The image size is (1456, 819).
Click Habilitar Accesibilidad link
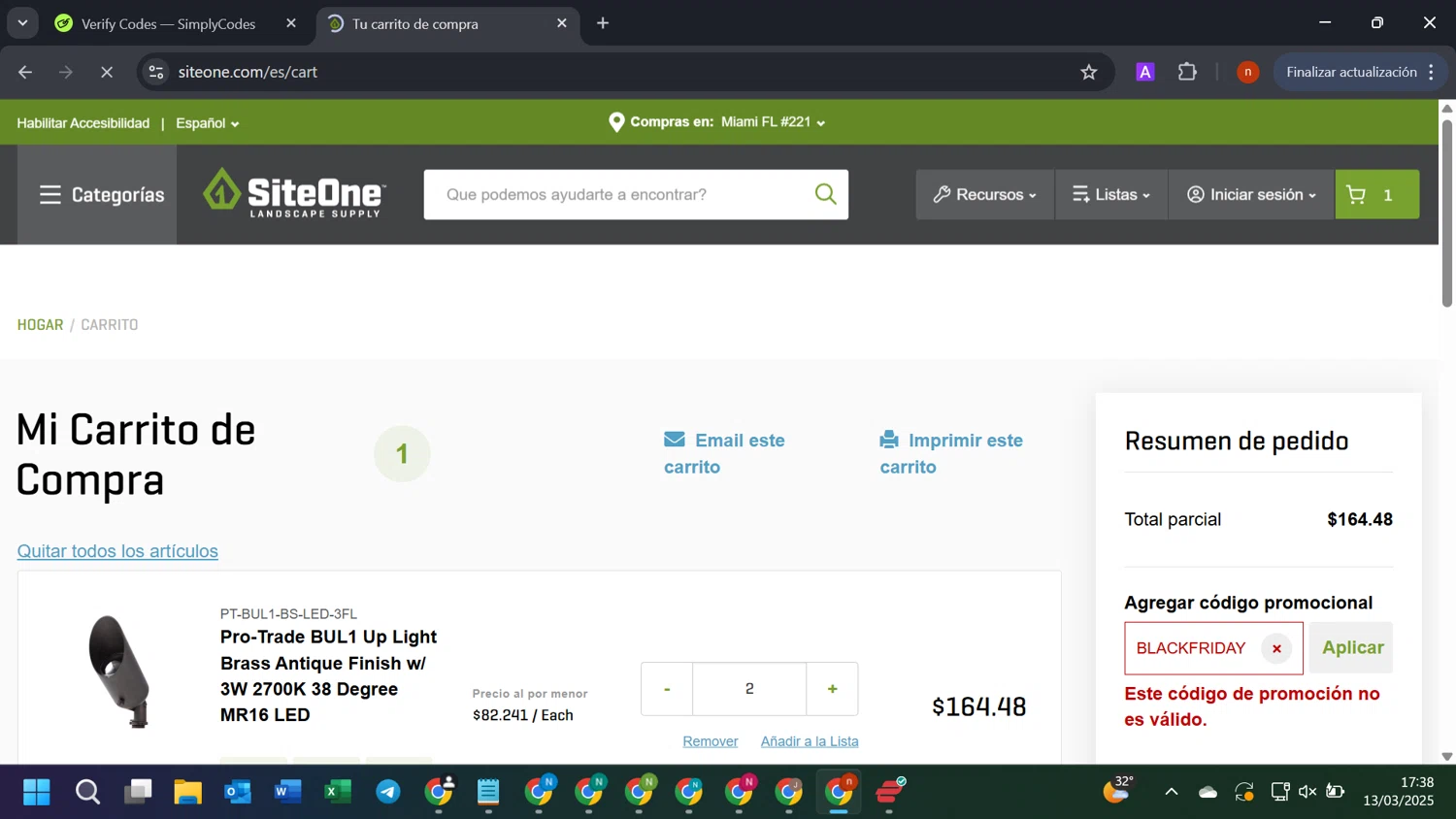click(83, 123)
